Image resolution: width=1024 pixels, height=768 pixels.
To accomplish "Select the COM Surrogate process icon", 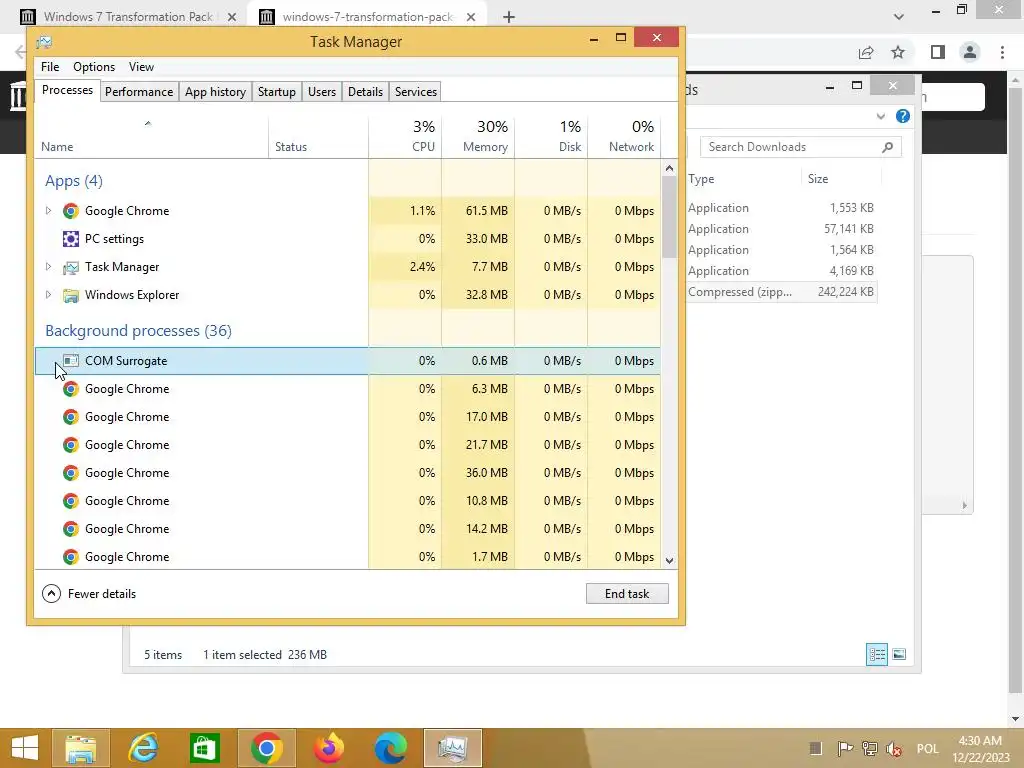I will 71,360.
